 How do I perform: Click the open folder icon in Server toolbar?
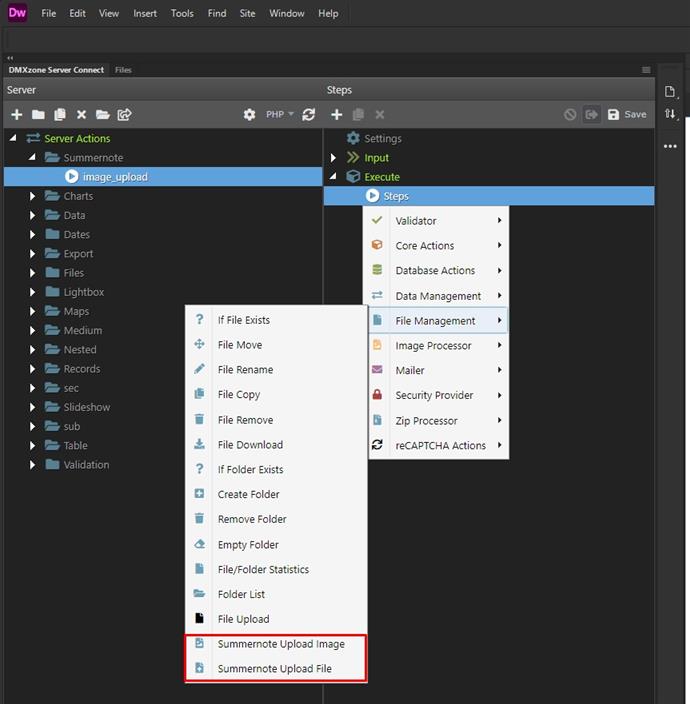[103, 114]
